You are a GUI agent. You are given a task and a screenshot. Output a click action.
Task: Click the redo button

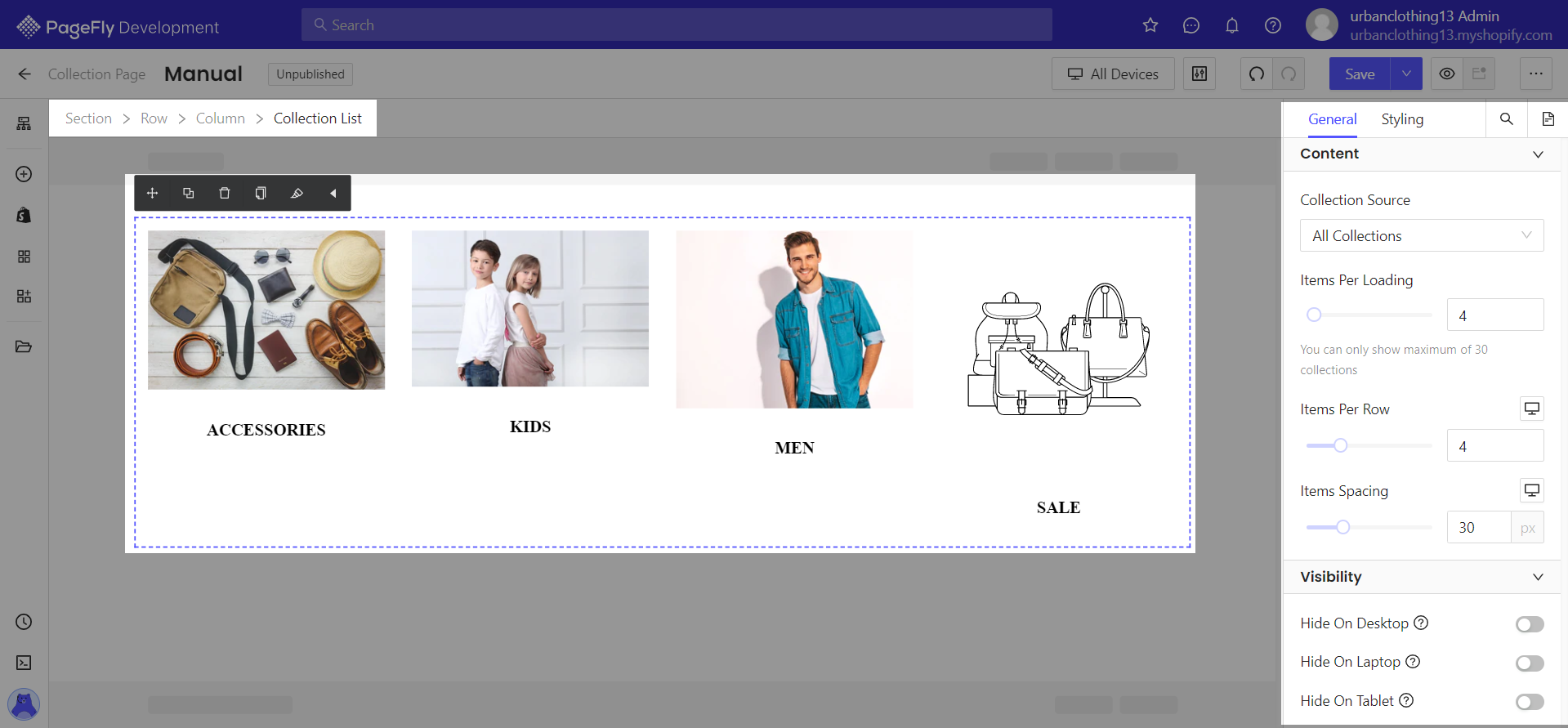1289,74
